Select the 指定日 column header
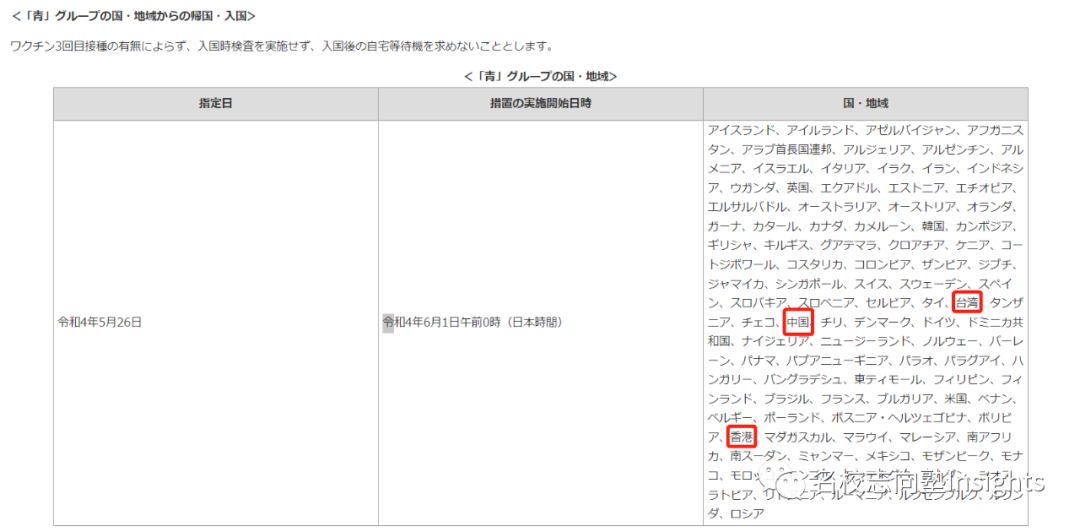The image size is (1080, 532). 216,104
